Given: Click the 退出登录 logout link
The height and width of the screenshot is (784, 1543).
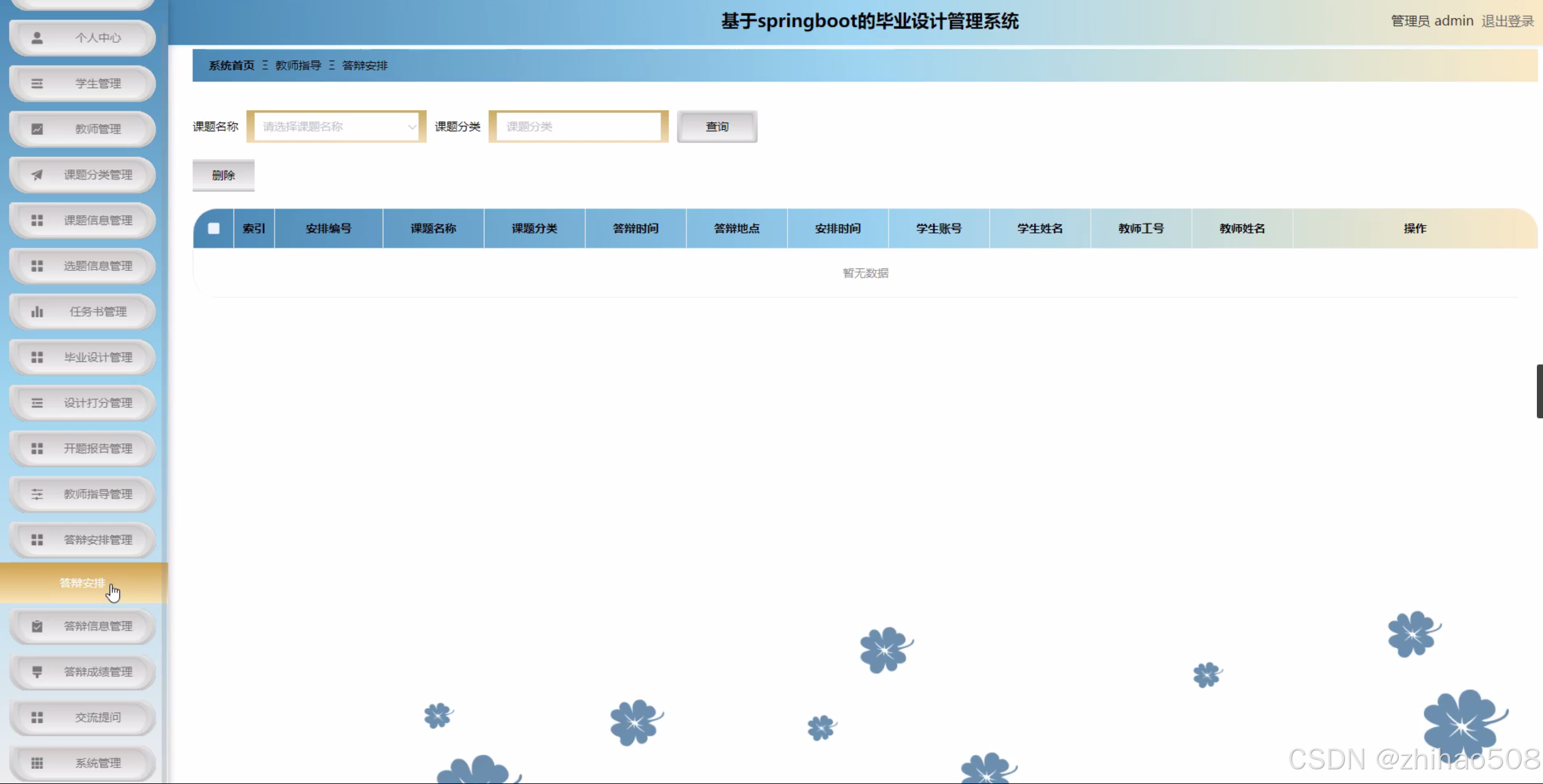Looking at the screenshot, I should coord(1508,21).
